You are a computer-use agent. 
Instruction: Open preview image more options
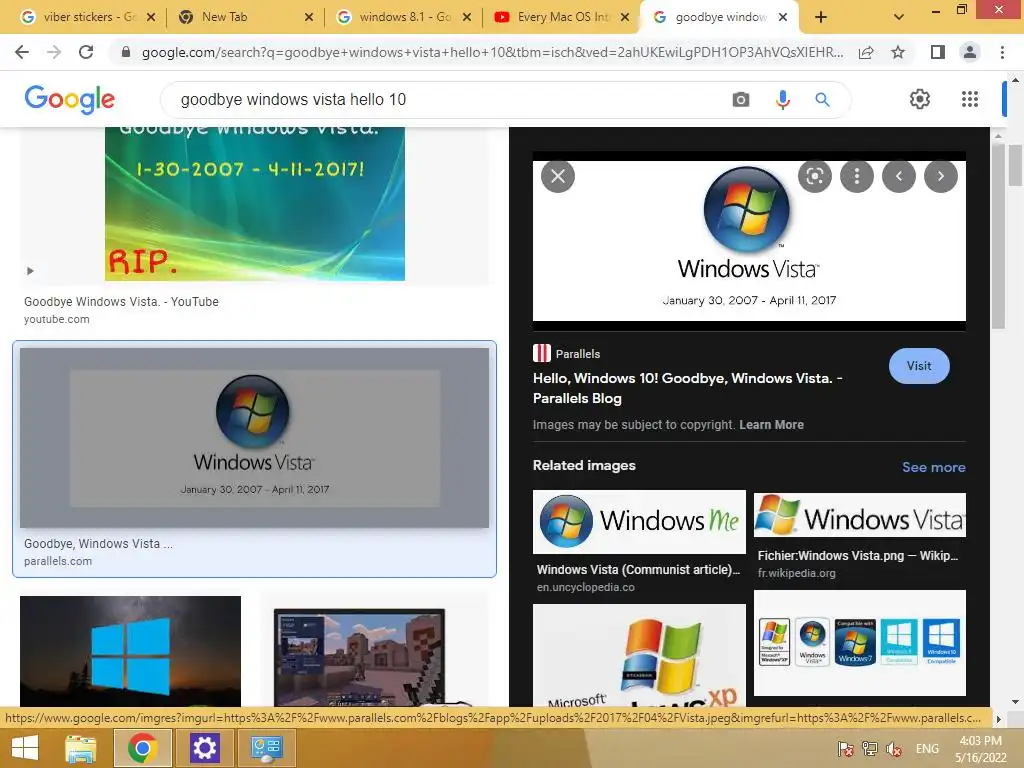pyautogui.click(x=857, y=176)
